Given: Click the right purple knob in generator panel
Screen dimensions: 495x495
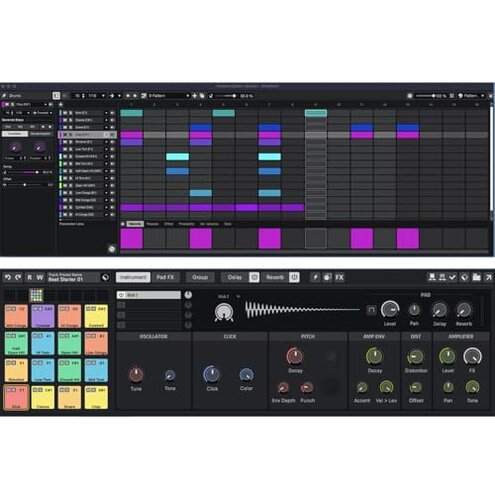Looking at the screenshot, I should [39, 147].
